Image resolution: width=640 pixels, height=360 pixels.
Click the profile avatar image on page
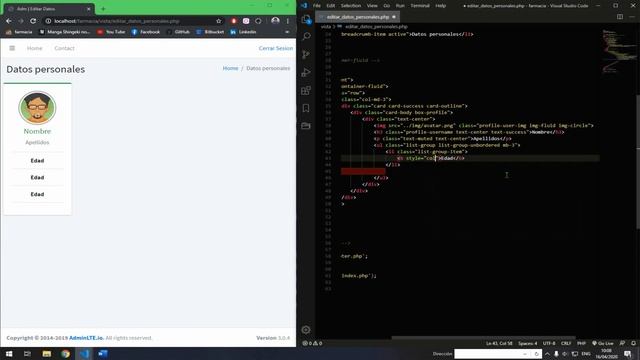(x=37, y=108)
